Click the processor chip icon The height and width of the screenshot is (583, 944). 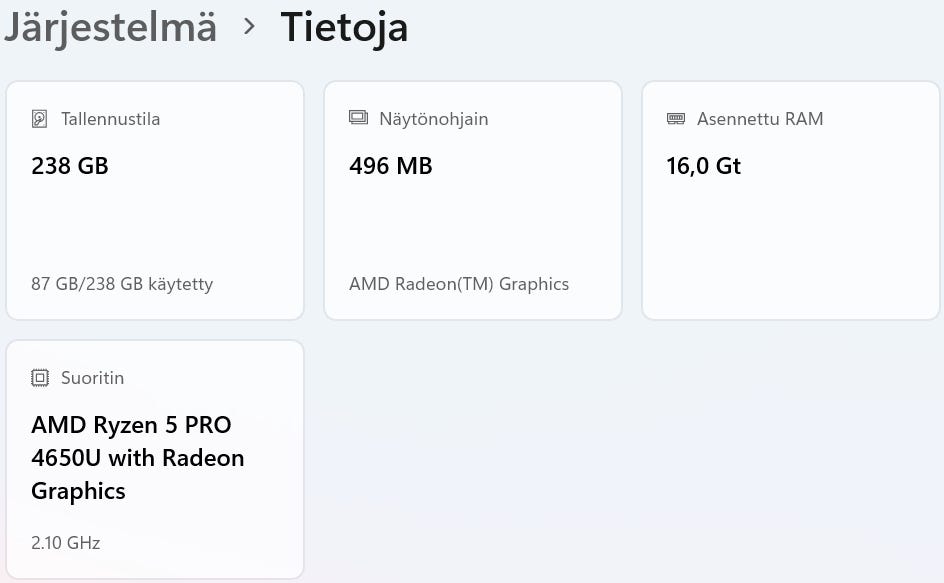(x=40, y=378)
